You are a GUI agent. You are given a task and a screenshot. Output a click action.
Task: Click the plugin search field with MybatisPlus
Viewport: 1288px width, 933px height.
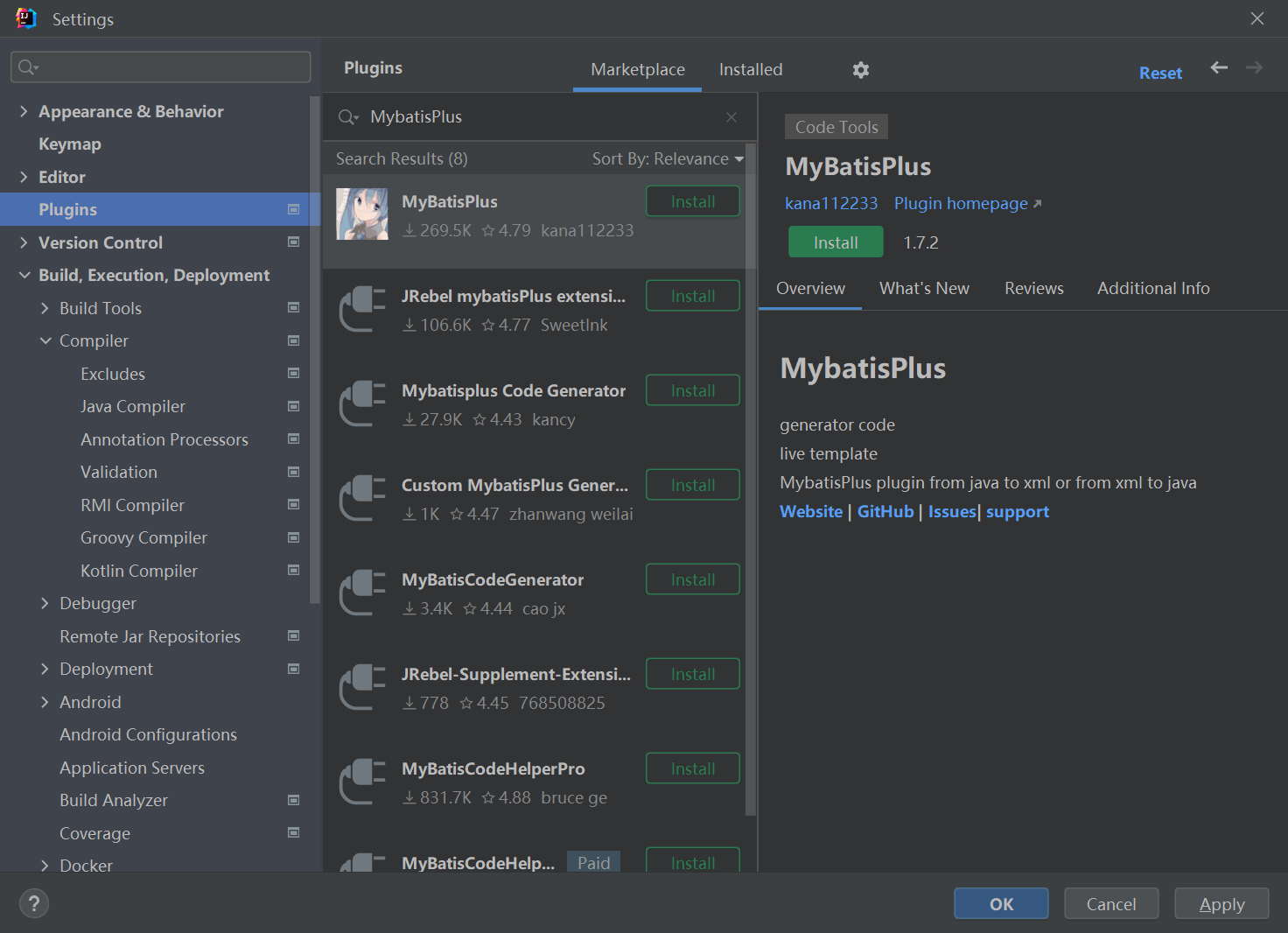539,117
